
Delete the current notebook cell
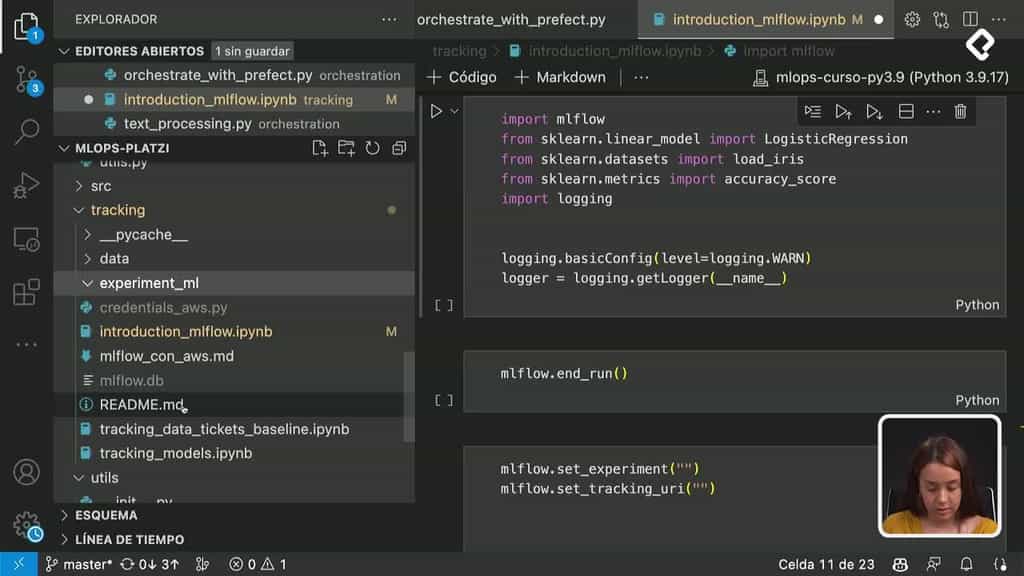point(960,111)
